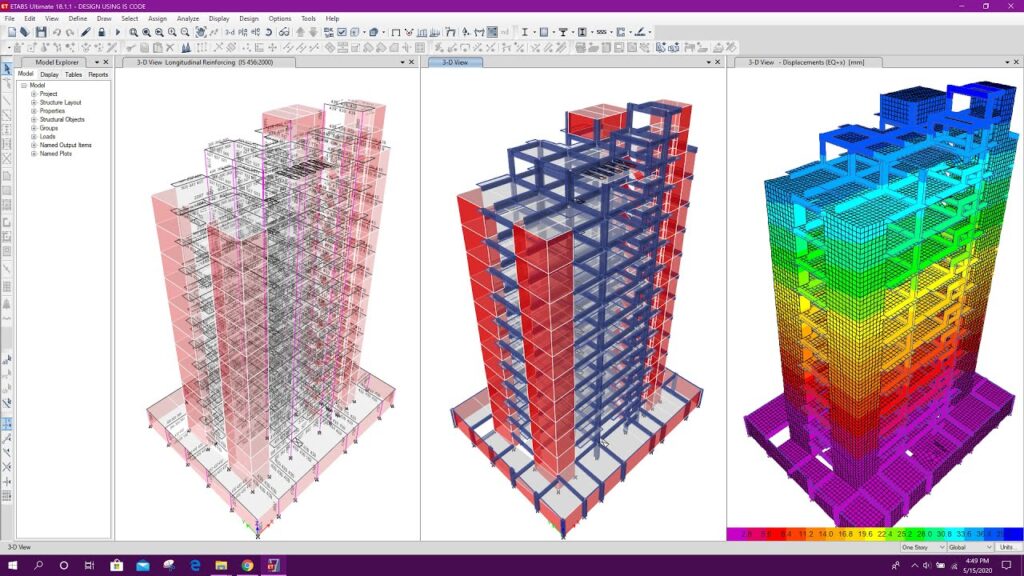
Task: Select the Rubber Band Zoom tool
Action: pyautogui.click(x=132, y=31)
